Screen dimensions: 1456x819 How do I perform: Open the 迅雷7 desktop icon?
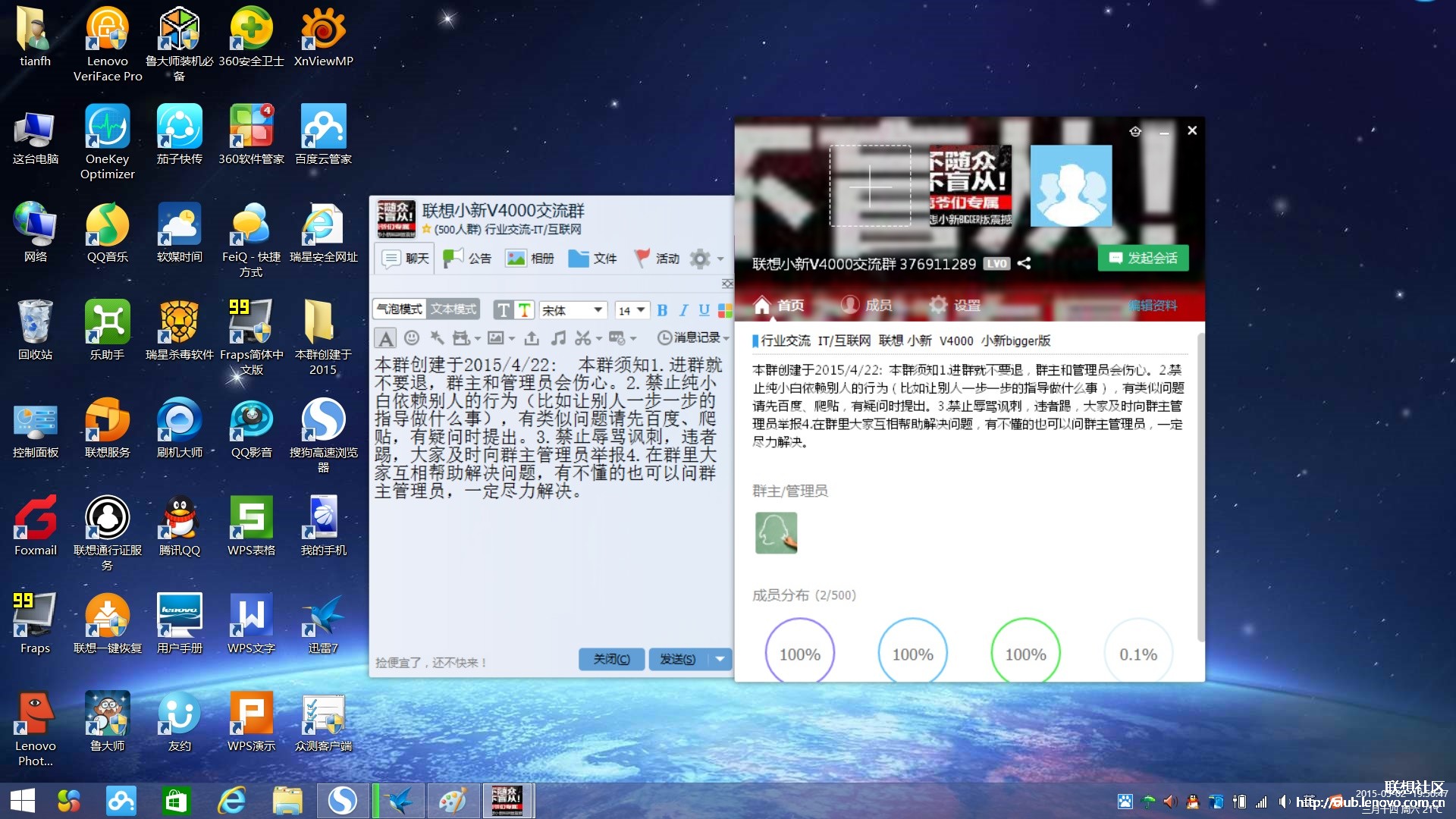(x=324, y=623)
